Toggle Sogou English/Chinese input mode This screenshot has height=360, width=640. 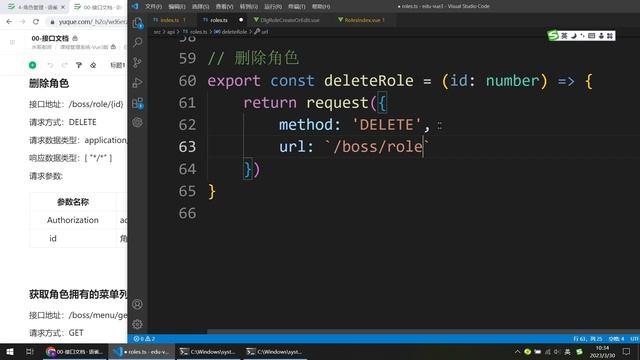pyautogui.click(x=564, y=36)
